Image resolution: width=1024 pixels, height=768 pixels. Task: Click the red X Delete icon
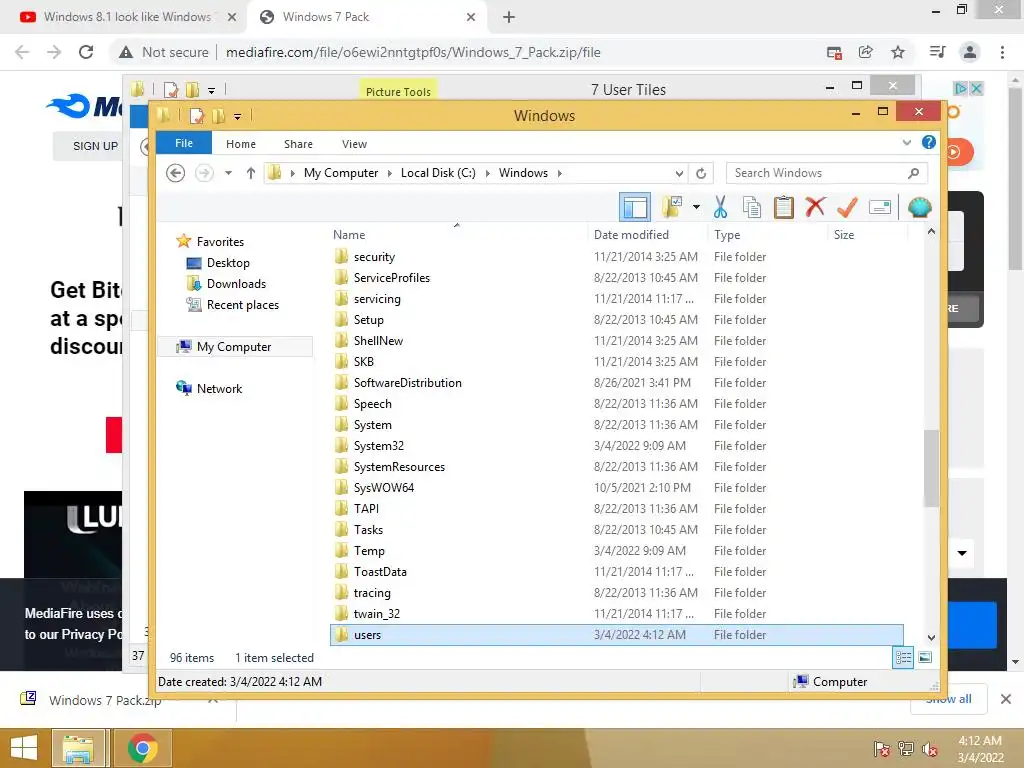point(815,207)
